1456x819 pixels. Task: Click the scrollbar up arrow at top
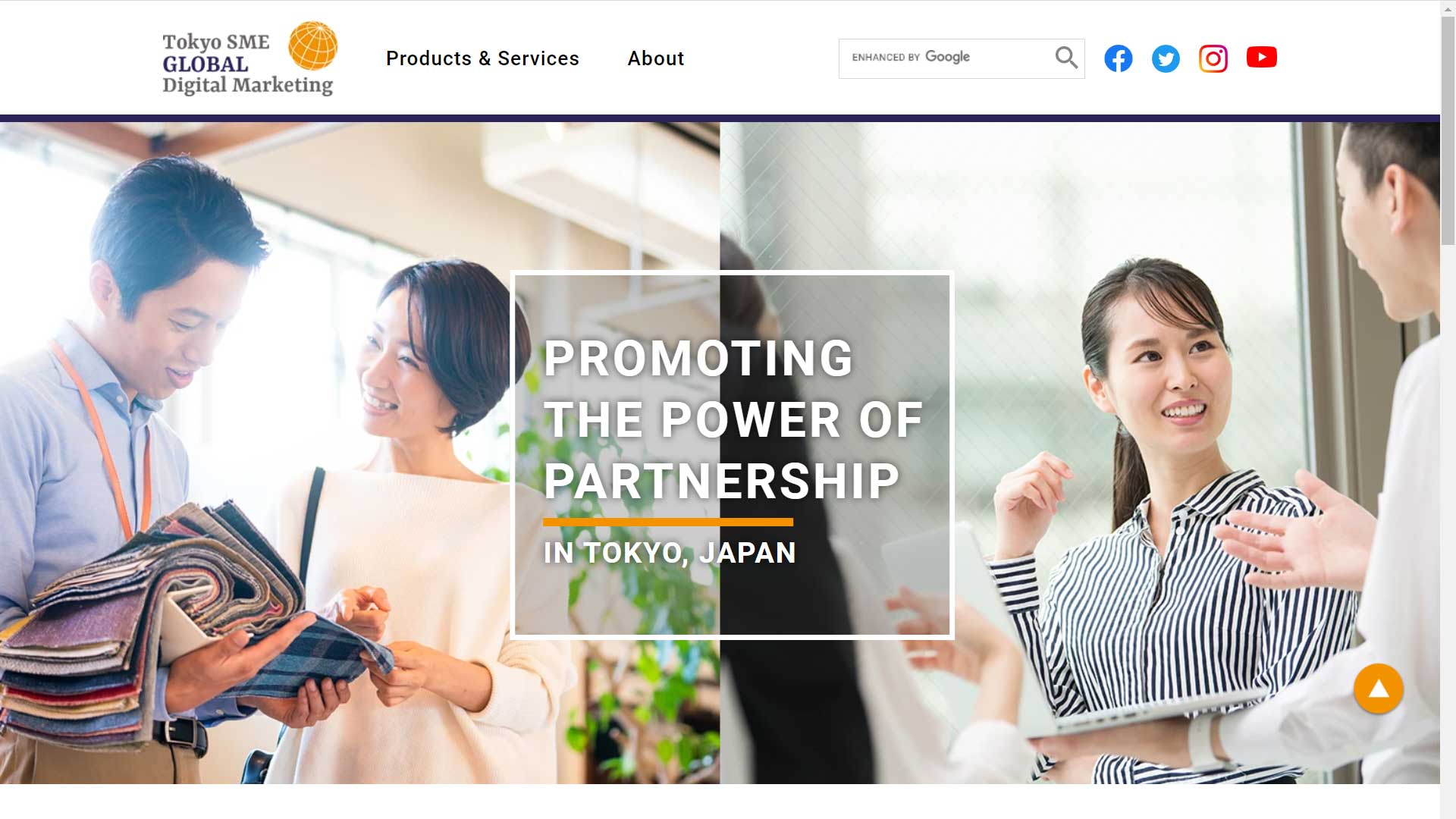(x=1448, y=7)
